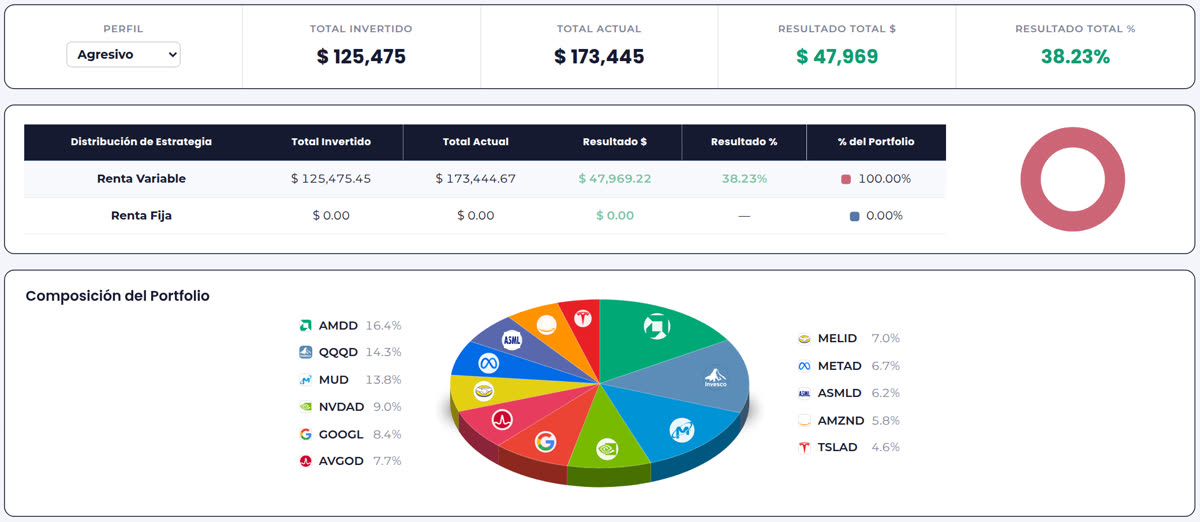Click the Total Actual table column header
1200x522 pixels.
point(476,142)
